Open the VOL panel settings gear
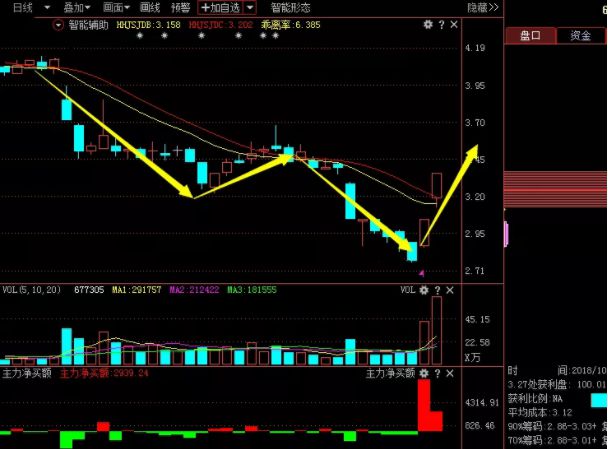 (x=424, y=289)
